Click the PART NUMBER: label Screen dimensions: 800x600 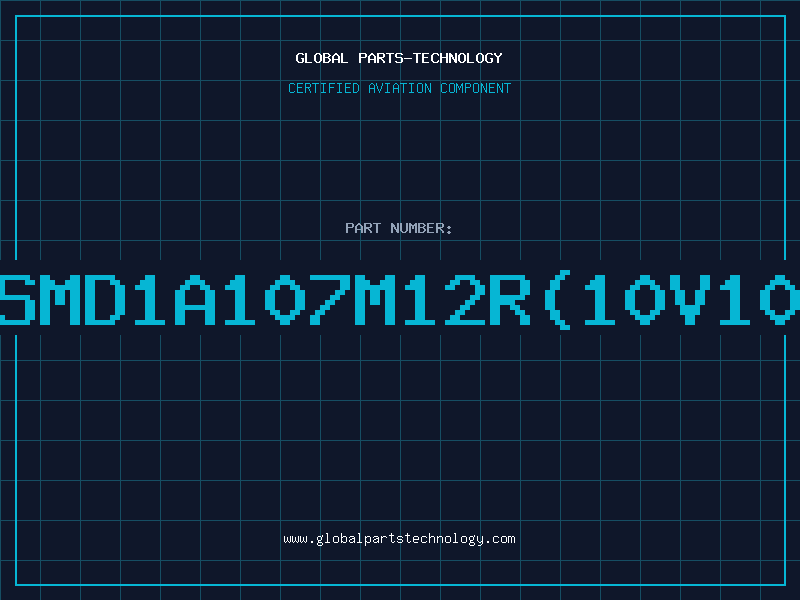pos(399,228)
